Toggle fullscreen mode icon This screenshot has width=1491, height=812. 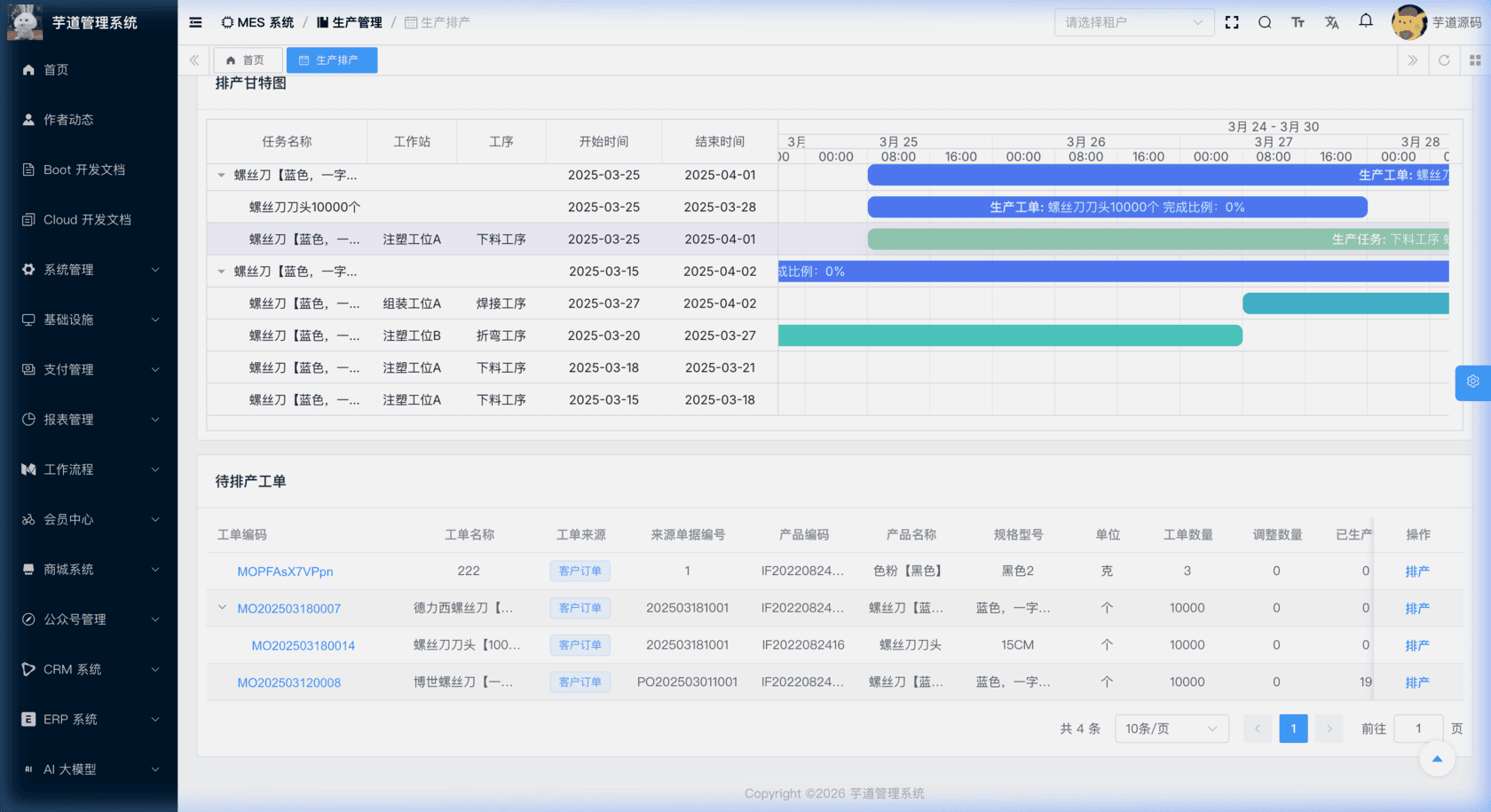[1232, 22]
